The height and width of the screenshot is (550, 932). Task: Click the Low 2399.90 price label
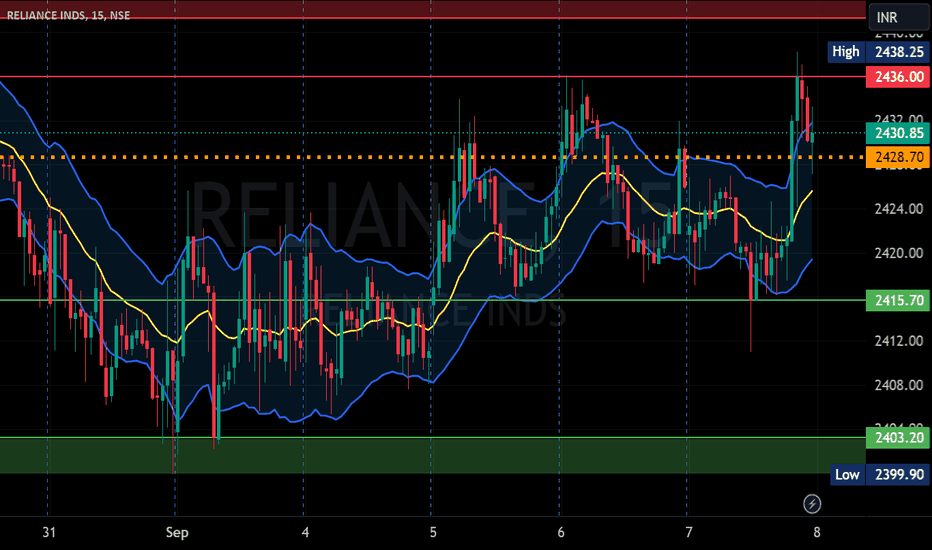880,474
